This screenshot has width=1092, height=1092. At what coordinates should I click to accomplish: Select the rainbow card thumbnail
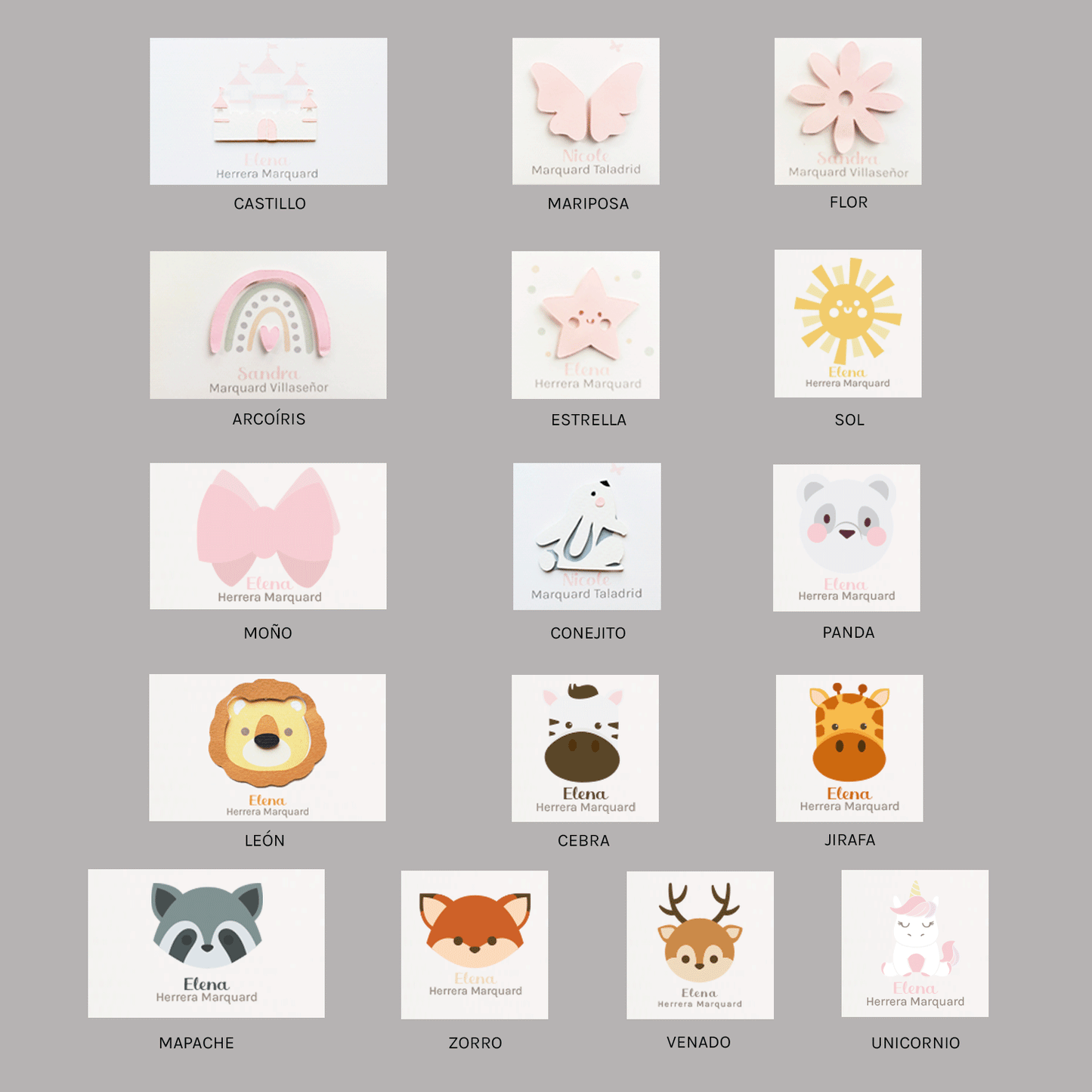(x=268, y=325)
